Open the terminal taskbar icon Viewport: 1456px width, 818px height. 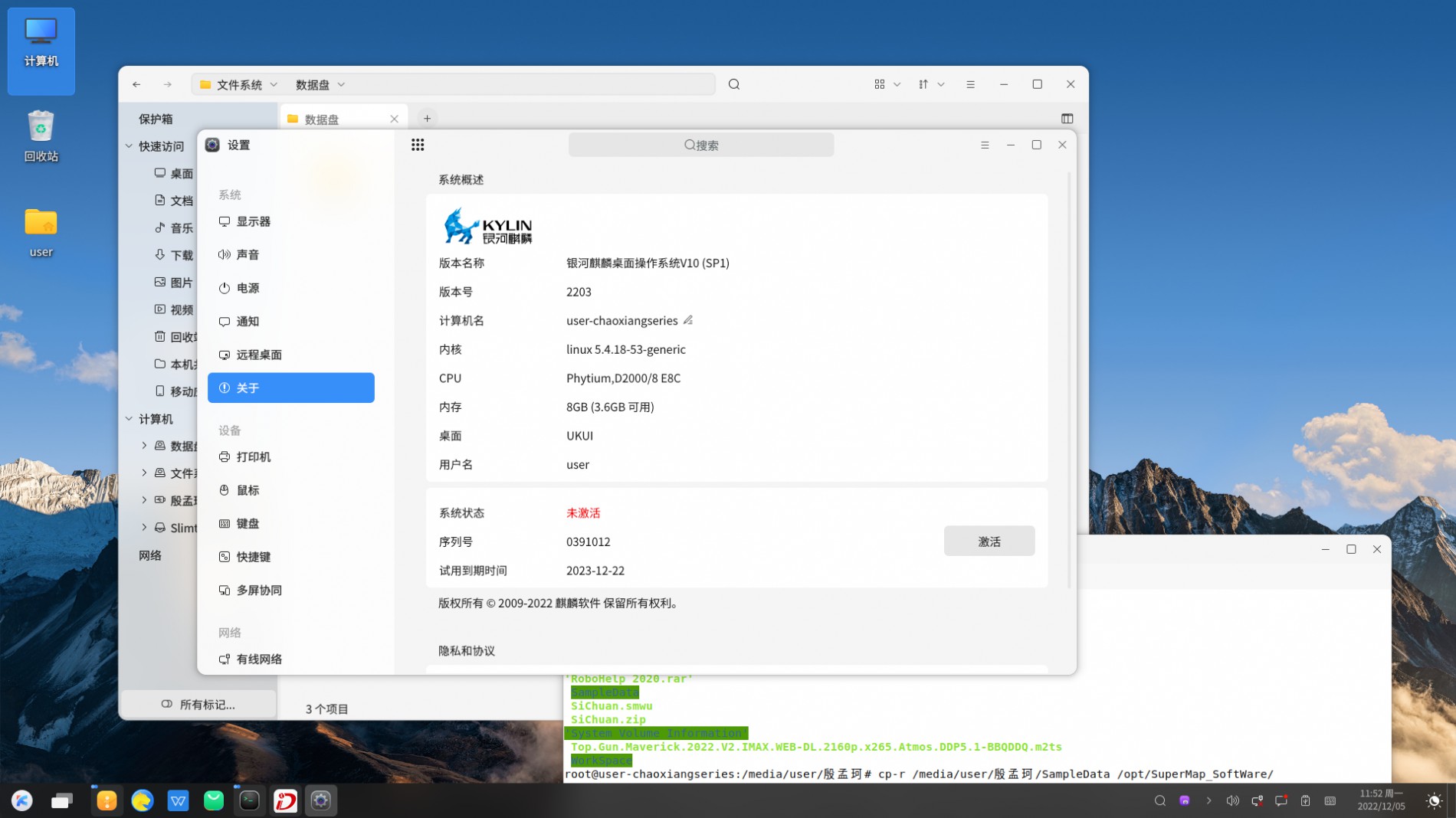click(x=250, y=800)
